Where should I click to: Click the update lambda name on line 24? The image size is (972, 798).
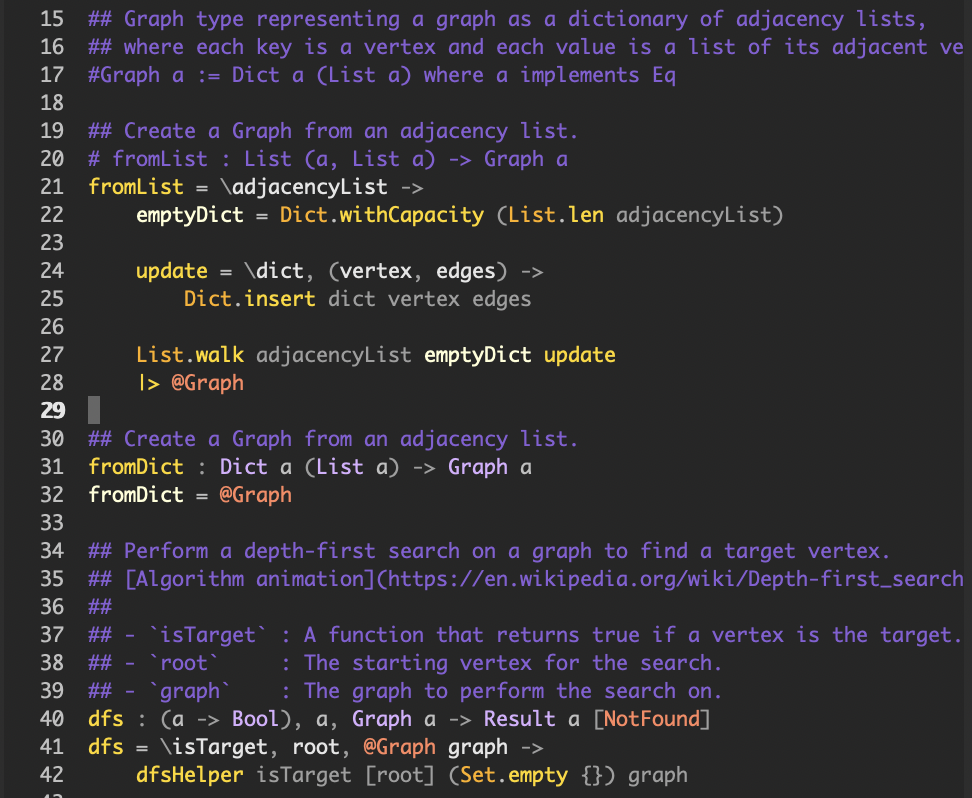click(x=172, y=271)
